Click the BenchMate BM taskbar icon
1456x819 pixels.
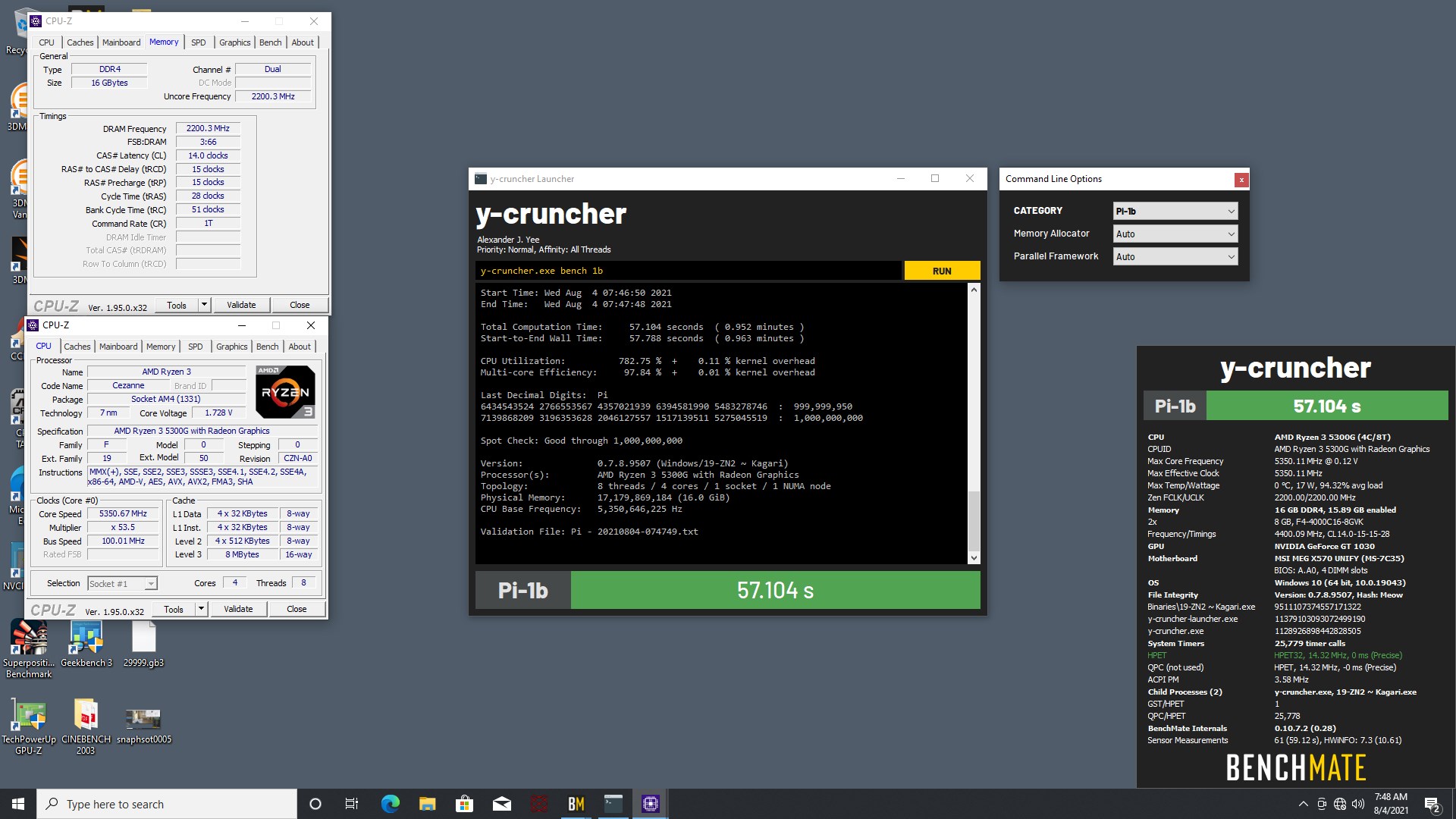click(x=576, y=804)
